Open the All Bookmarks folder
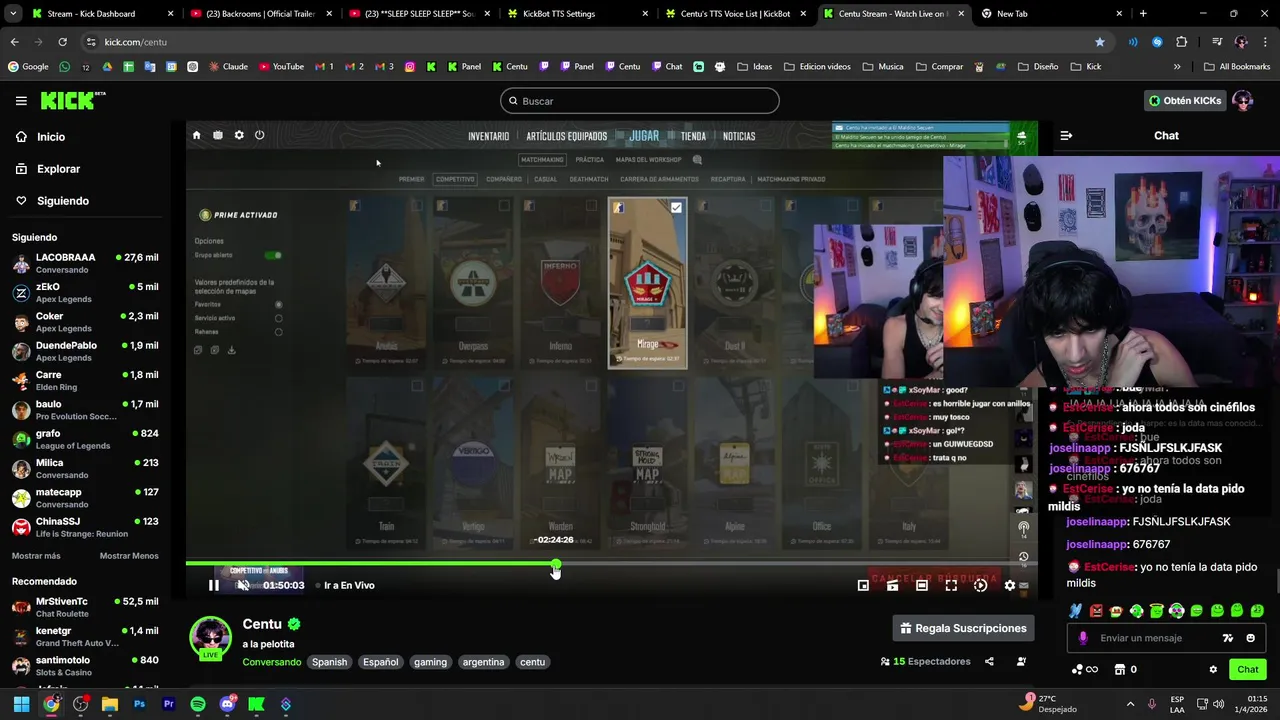The width and height of the screenshot is (1280, 720). click(x=1237, y=67)
